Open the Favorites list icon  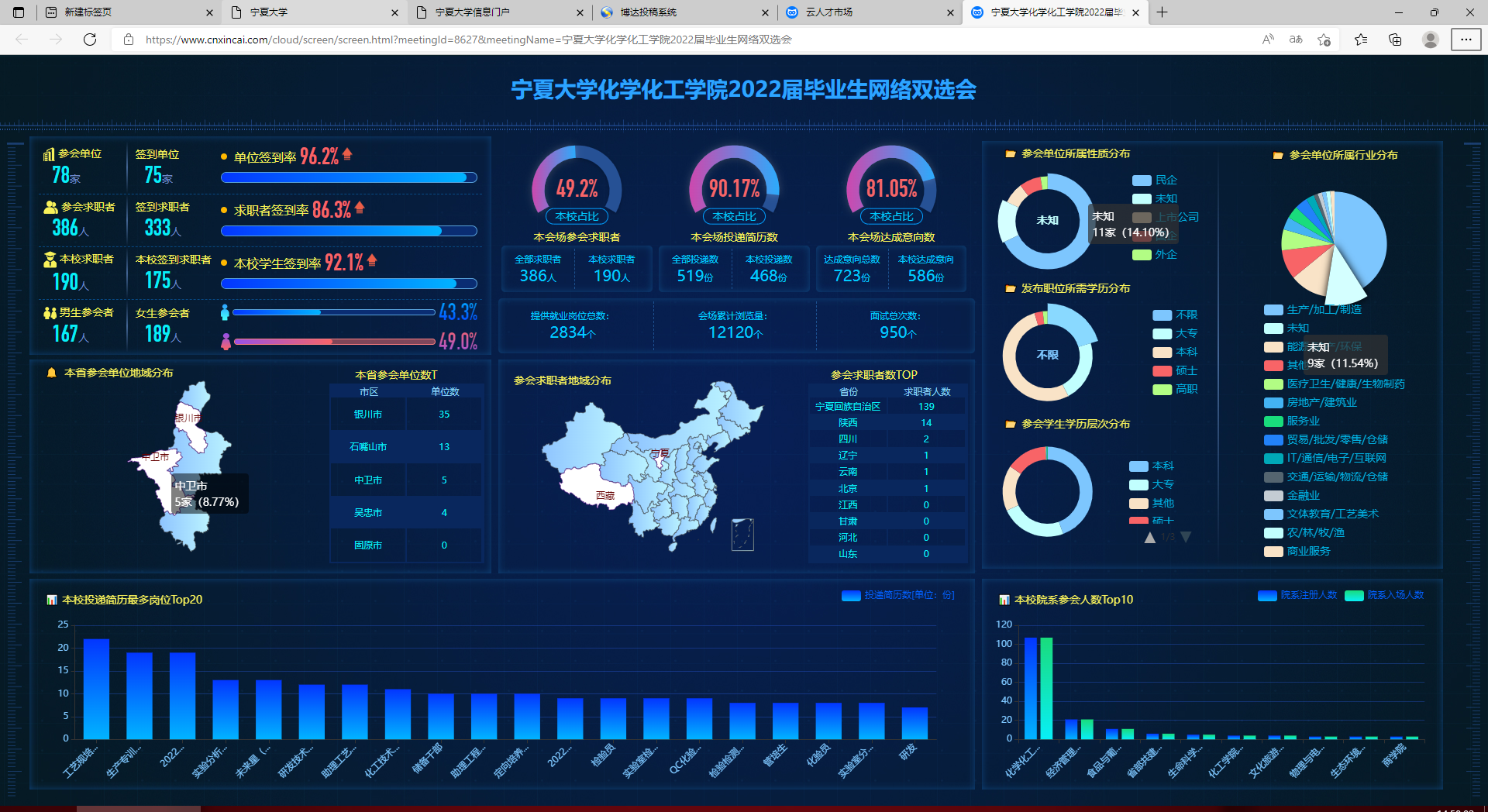tap(1361, 40)
